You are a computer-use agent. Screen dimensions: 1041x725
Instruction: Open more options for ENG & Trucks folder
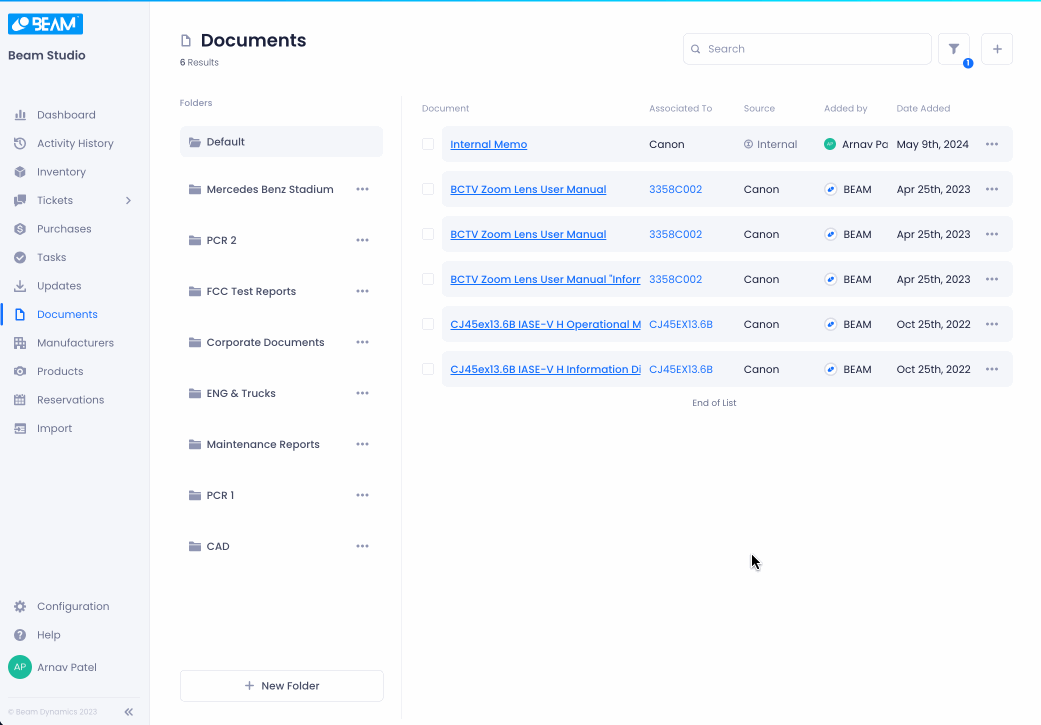362,393
